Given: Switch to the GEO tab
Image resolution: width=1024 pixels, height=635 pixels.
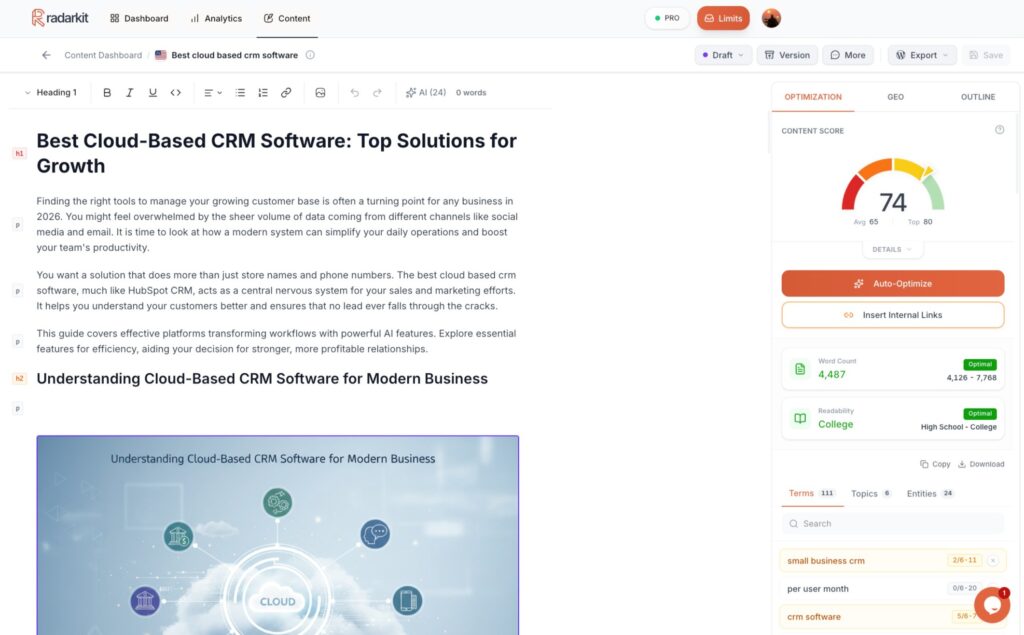Looking at the screenshot, I should coord(895,97).
